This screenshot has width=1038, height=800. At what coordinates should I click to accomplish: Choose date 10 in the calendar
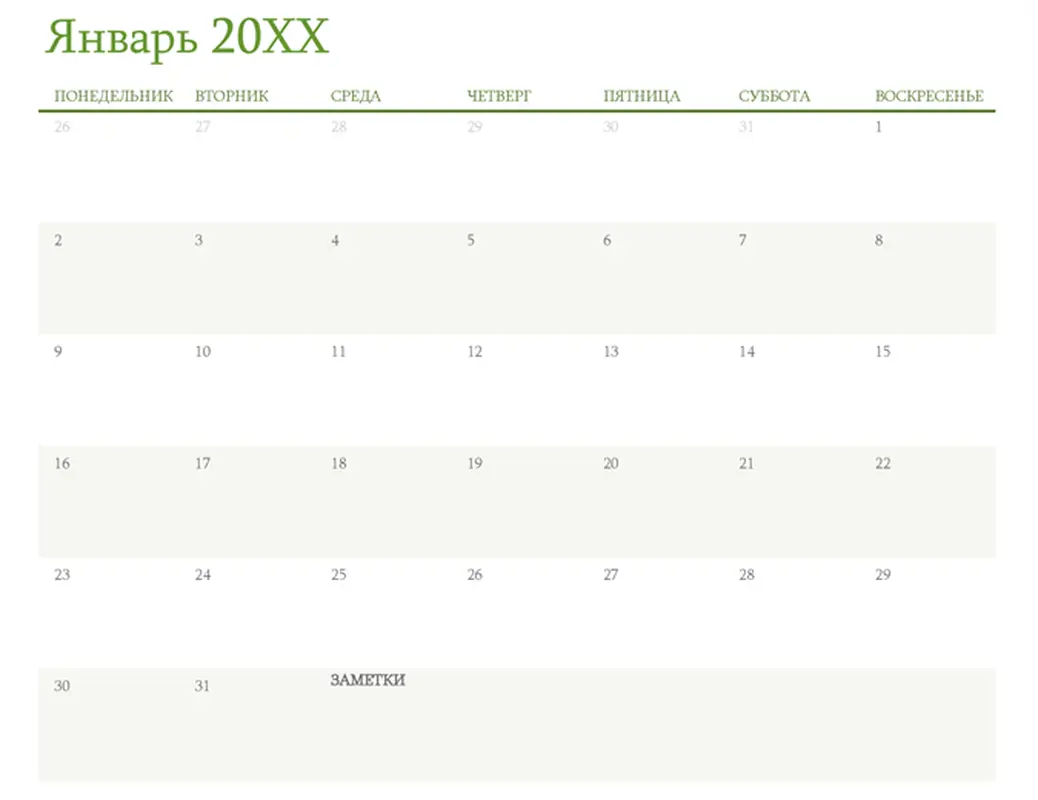[203, 352]
